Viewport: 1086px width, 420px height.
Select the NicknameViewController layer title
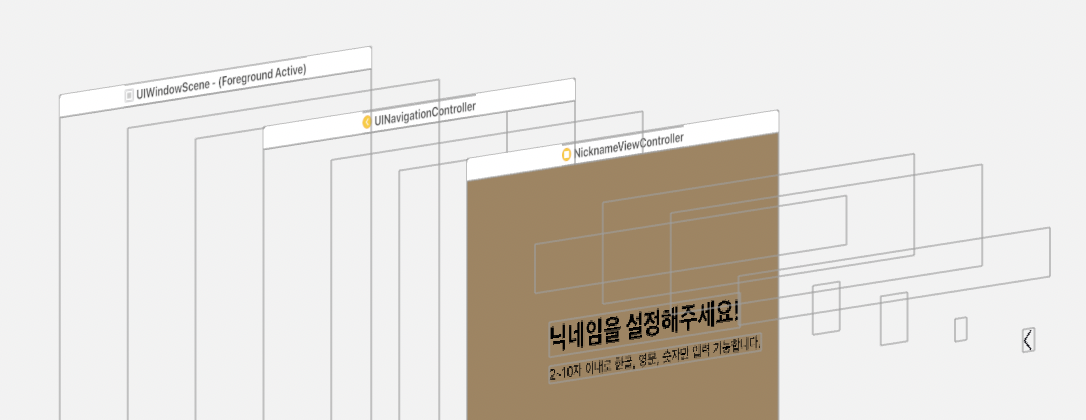629,146
